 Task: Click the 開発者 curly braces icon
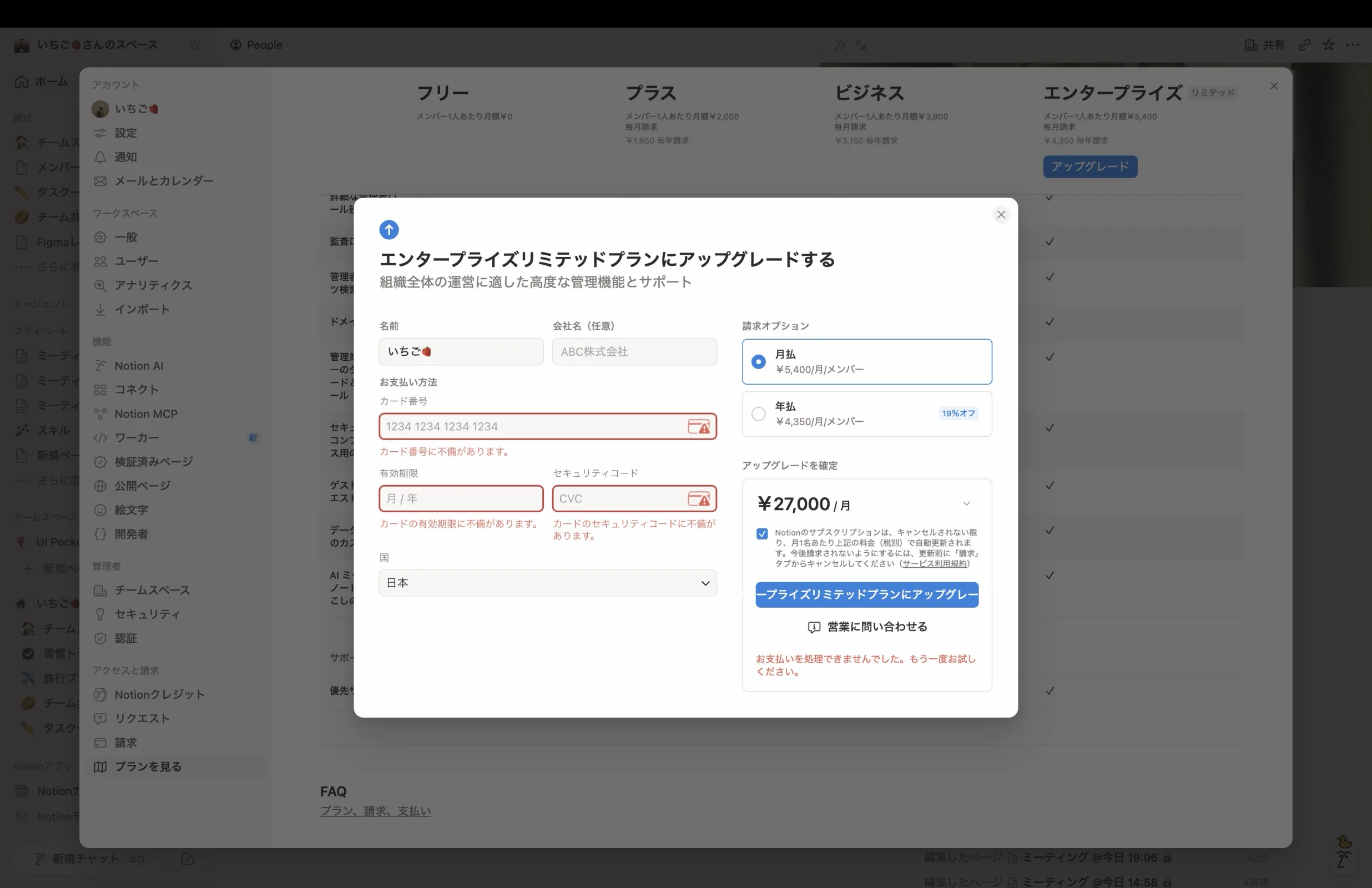[x=100, y=534]
